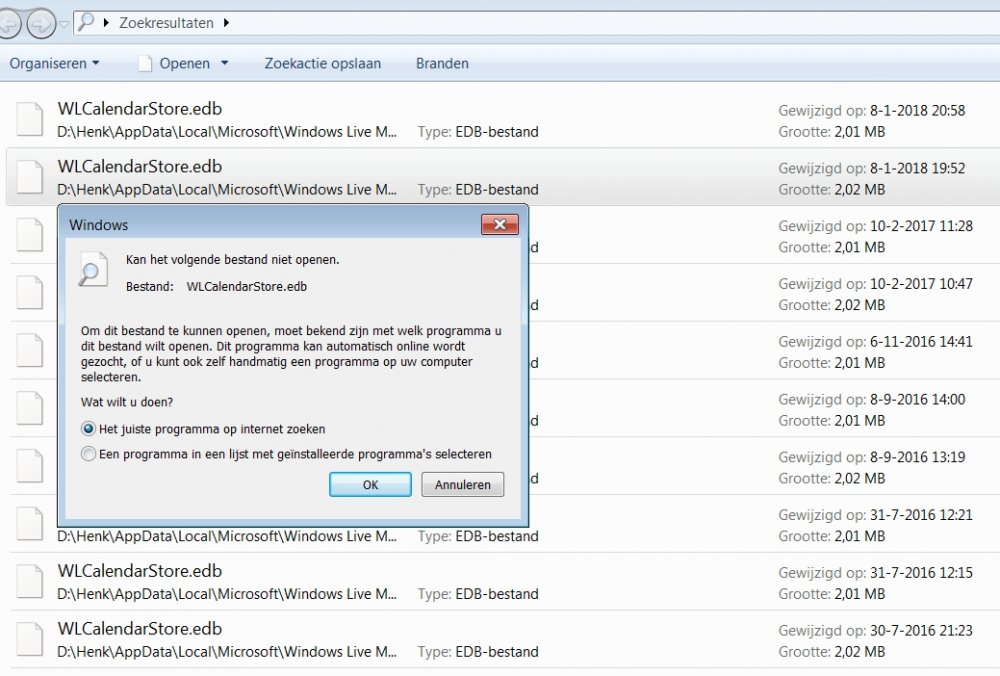
Task: Confirm with OK button in dialog
Action: pos(370,485)
